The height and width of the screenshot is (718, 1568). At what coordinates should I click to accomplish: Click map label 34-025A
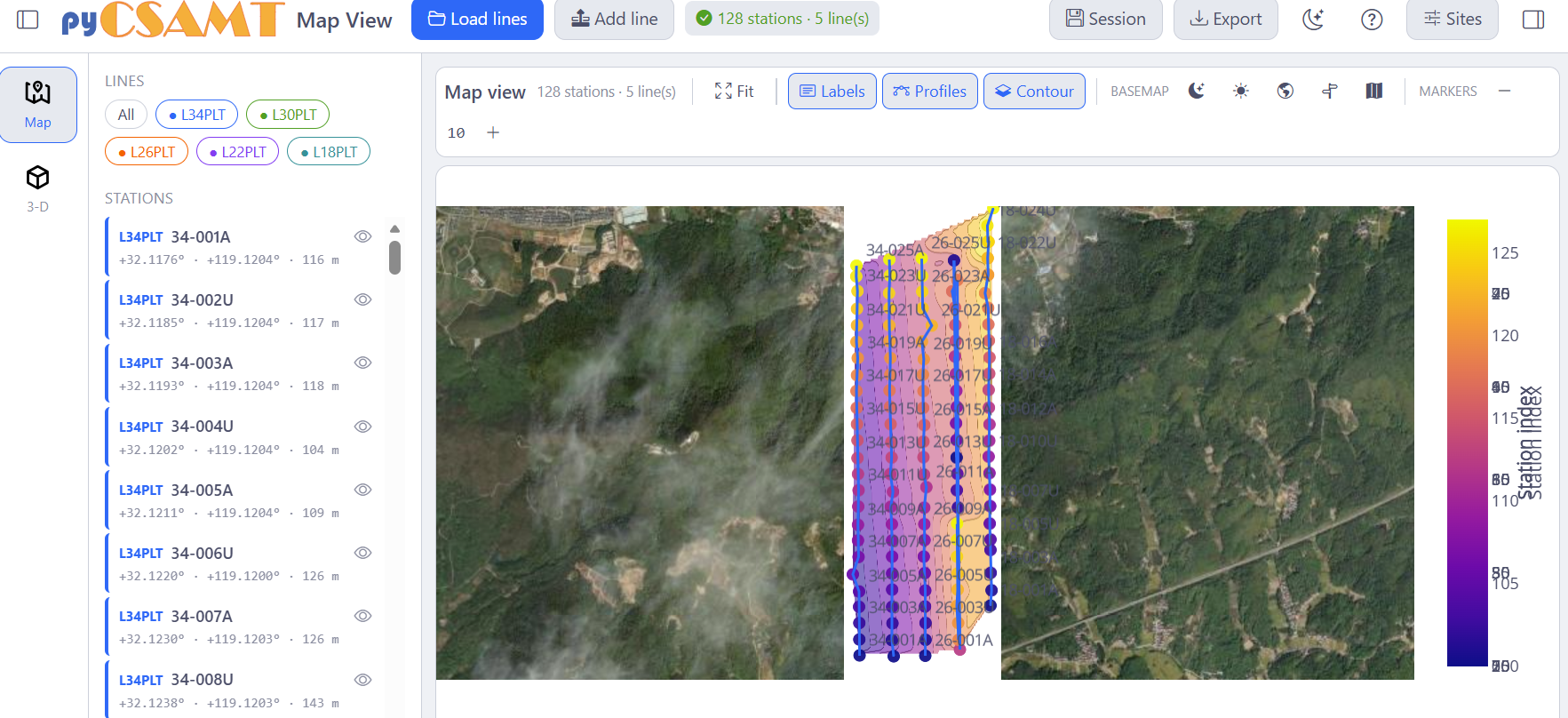[895, 251]
